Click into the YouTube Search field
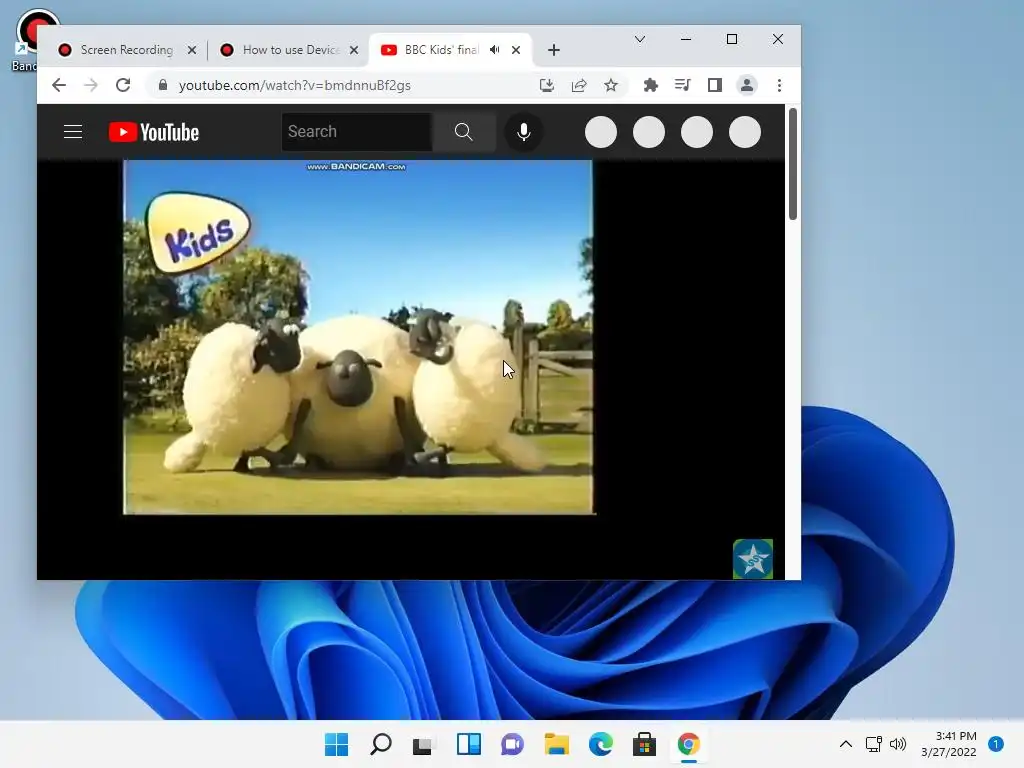Viewport: 1024px width, 768px height. pos(357,132)
